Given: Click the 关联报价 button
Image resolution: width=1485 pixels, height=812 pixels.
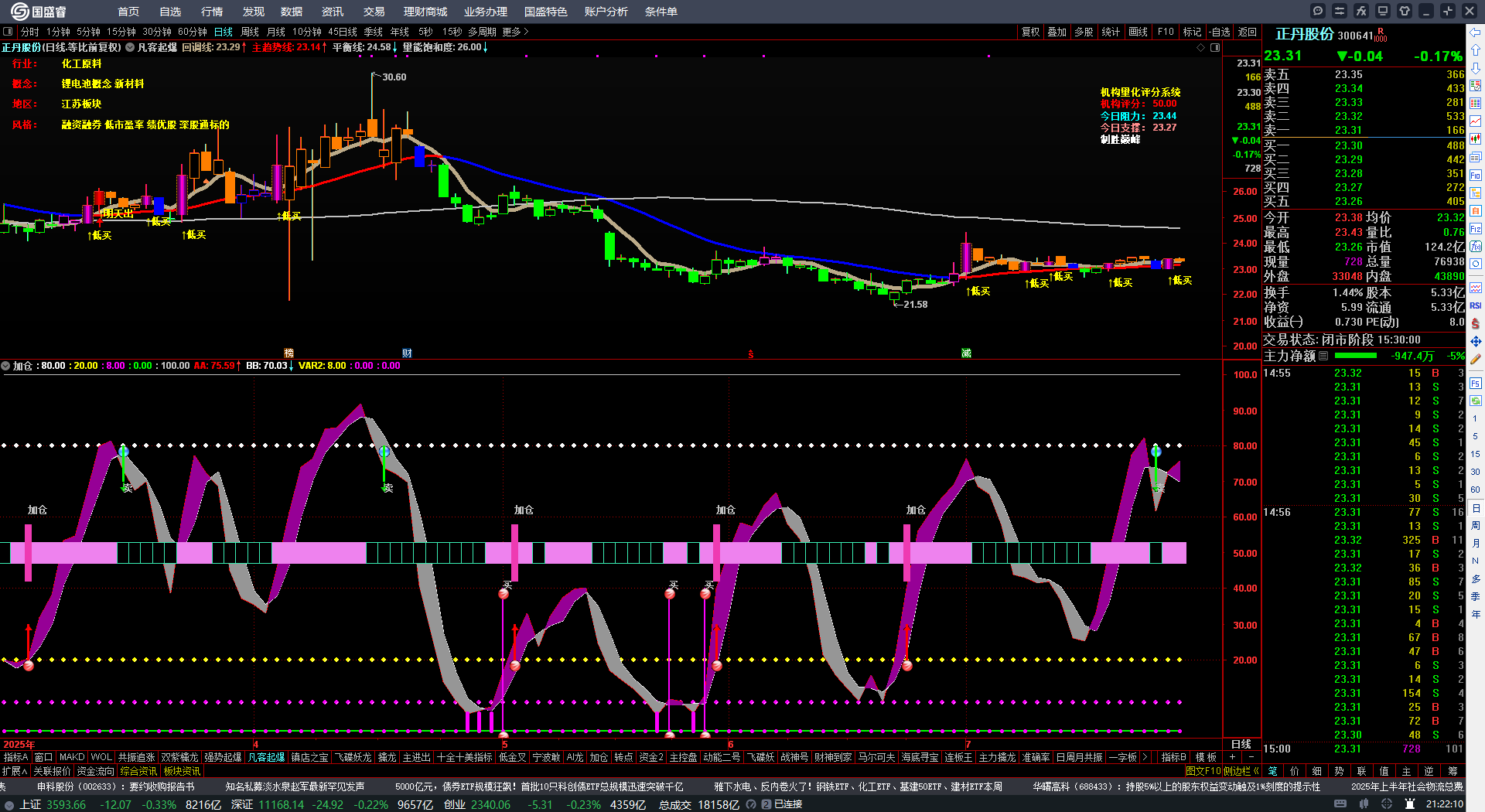Looking at the screenshot, I should 52,771.
